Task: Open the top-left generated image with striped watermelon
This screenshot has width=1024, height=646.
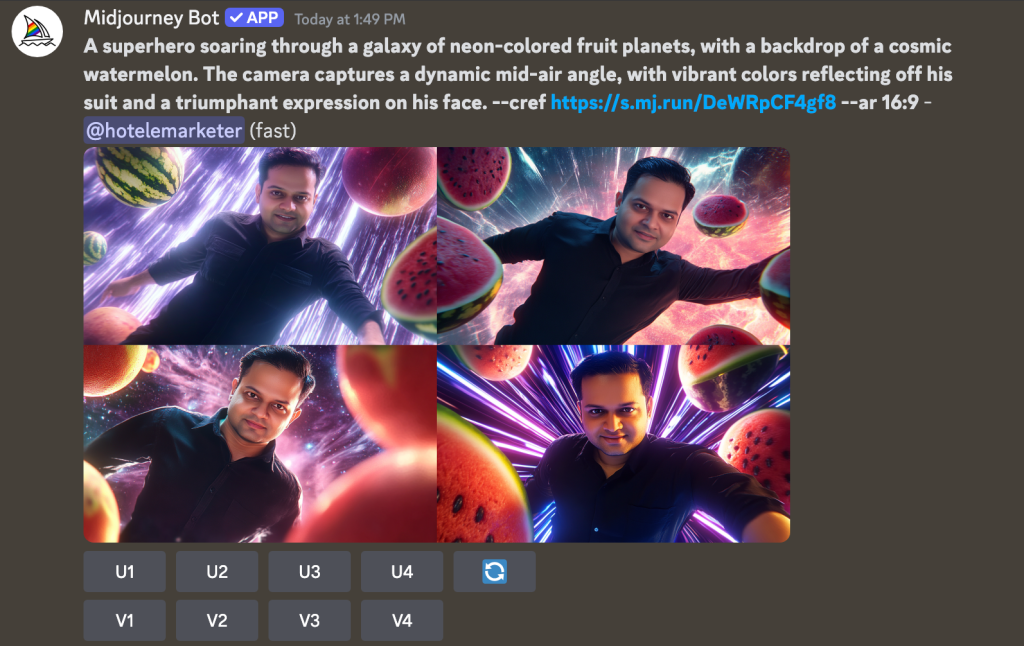Action: (x=260, y=246)
